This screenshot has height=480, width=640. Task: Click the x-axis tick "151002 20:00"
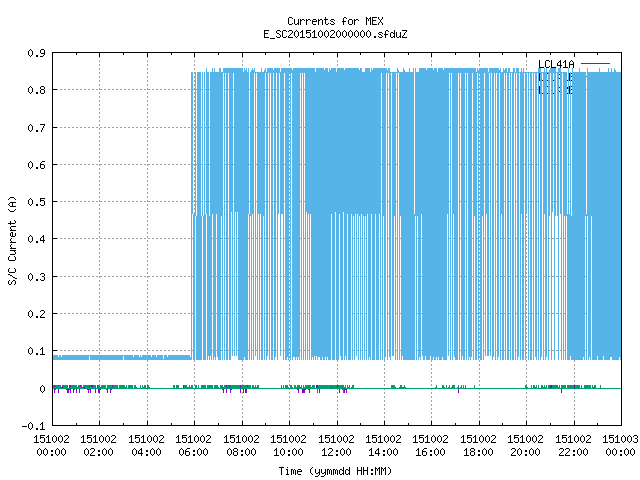point(525,446)
